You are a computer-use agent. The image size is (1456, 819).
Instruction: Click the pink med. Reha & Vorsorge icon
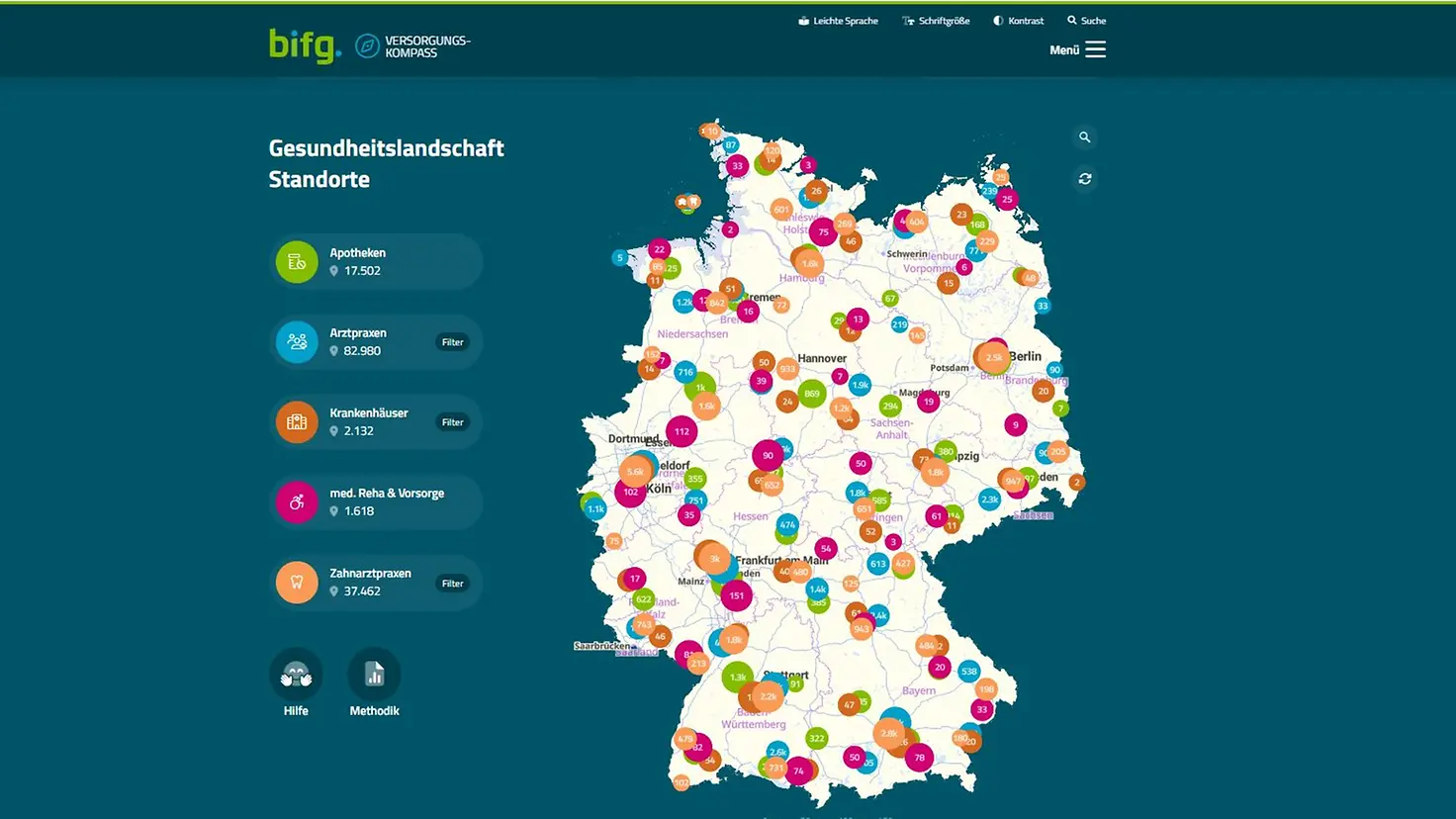tap(297, 502)
